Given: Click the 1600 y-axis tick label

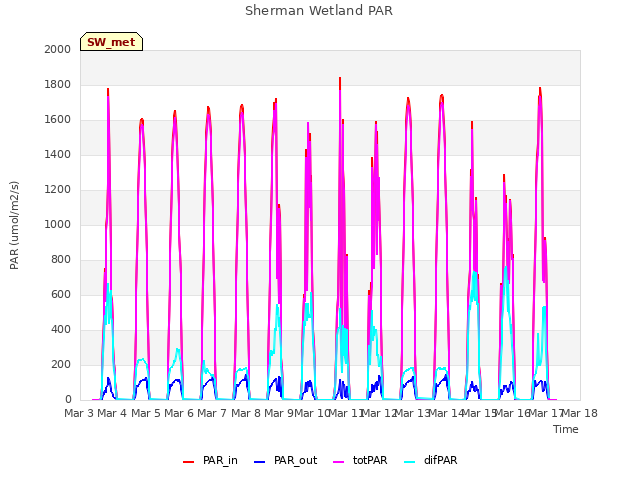Looking at the screenshot, I should (58, 120).
